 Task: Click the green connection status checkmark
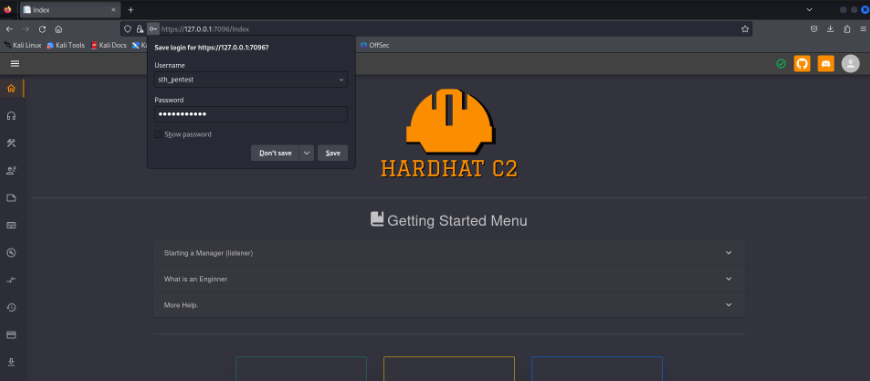pos(781,64)
